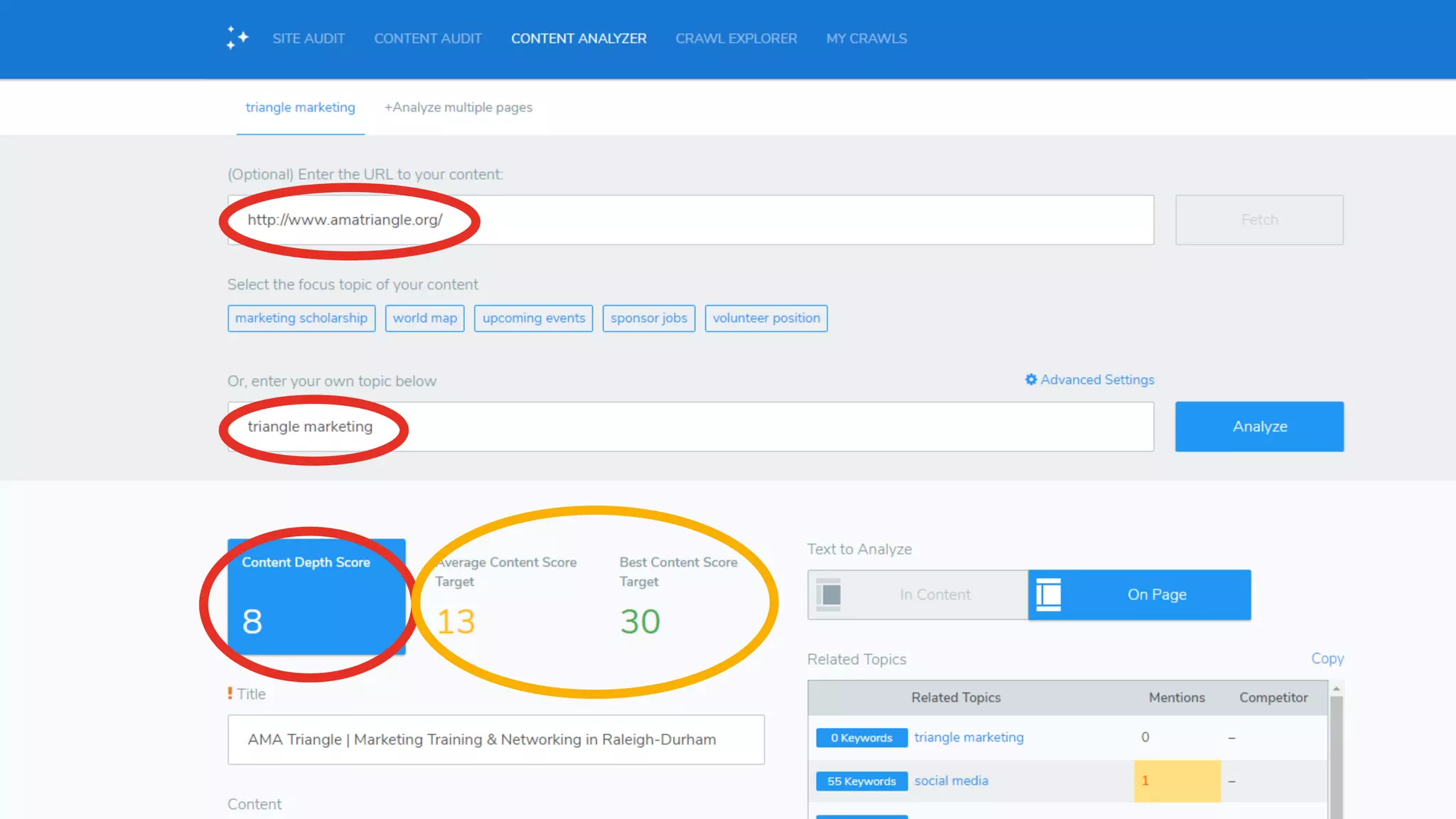Open Crawl Explorer from the navigation
Viewport: 1456px width, 819px height.
click(736, 38)
